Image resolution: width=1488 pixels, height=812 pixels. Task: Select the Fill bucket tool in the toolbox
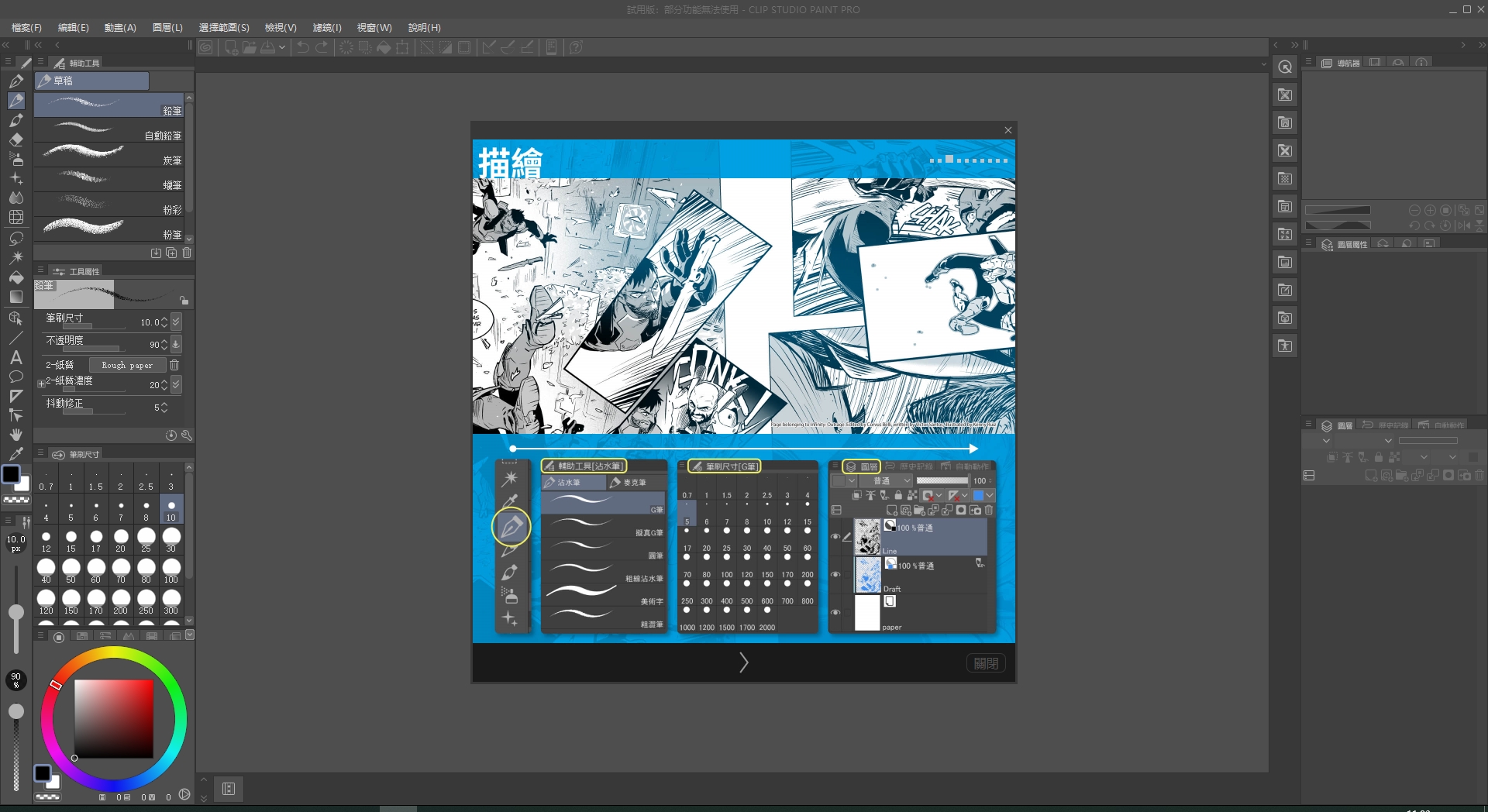(15, 277)
